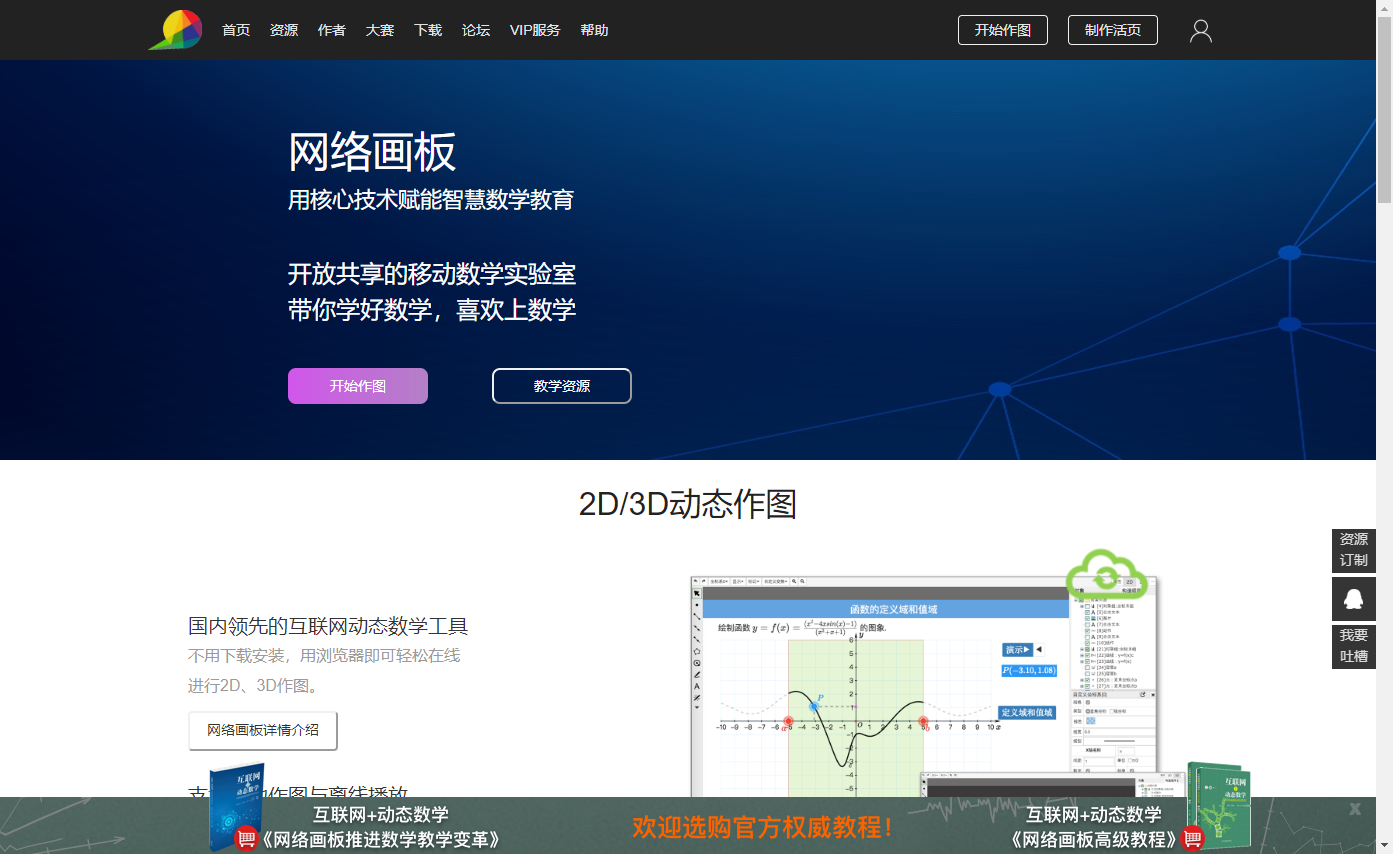Click the colorful site logo in header

(x=176, y=30)
